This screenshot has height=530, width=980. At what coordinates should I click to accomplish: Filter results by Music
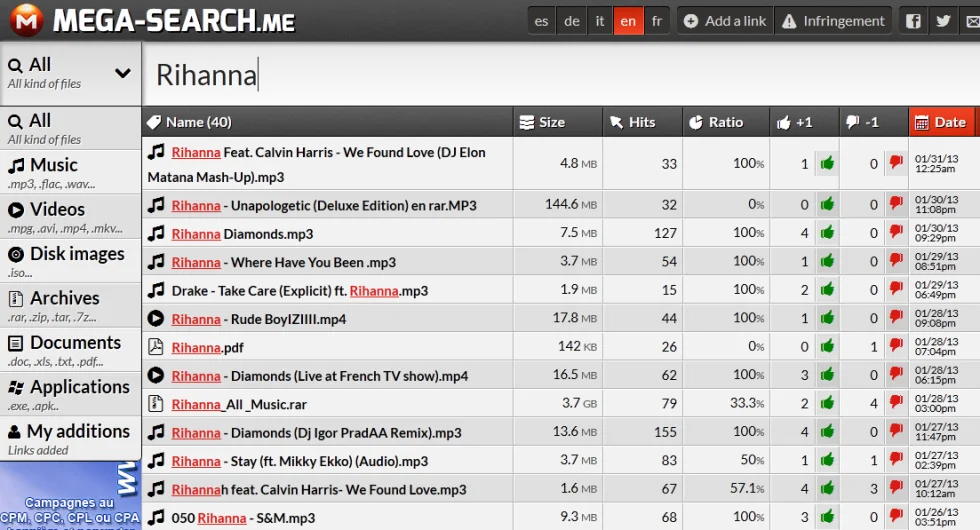tap(70, 172)
